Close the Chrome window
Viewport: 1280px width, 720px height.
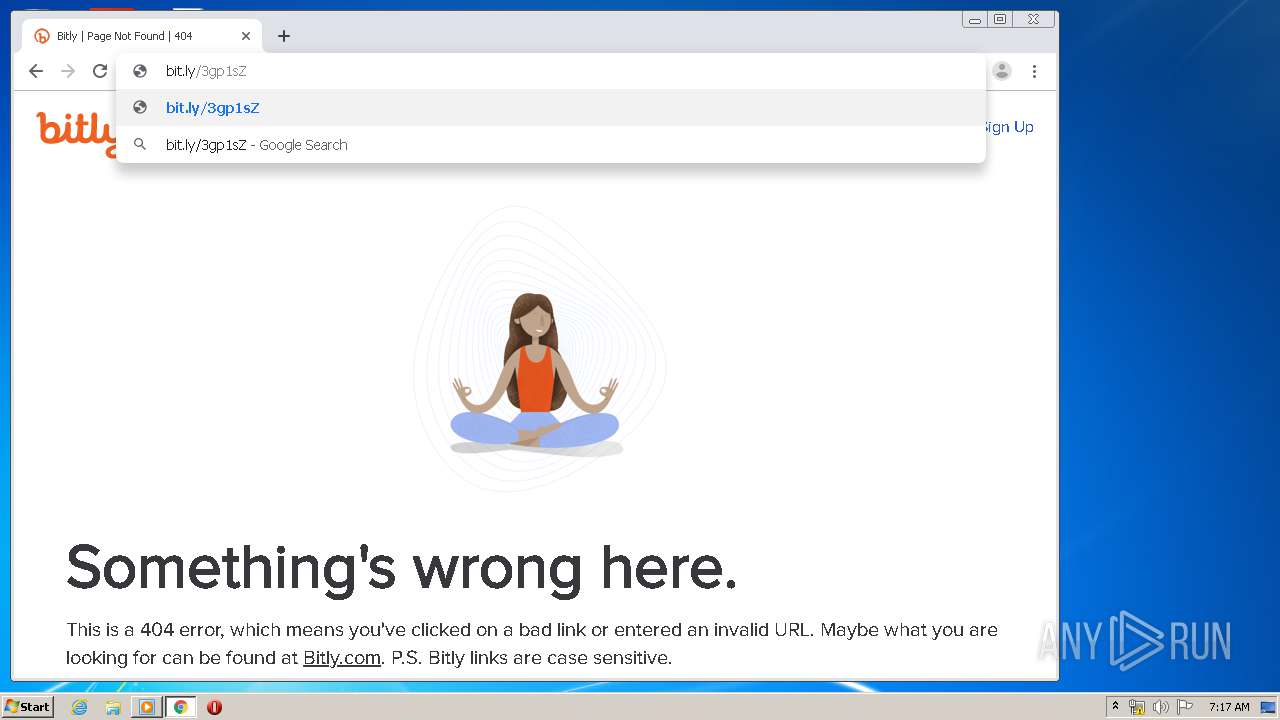[x=1034, y=19]
